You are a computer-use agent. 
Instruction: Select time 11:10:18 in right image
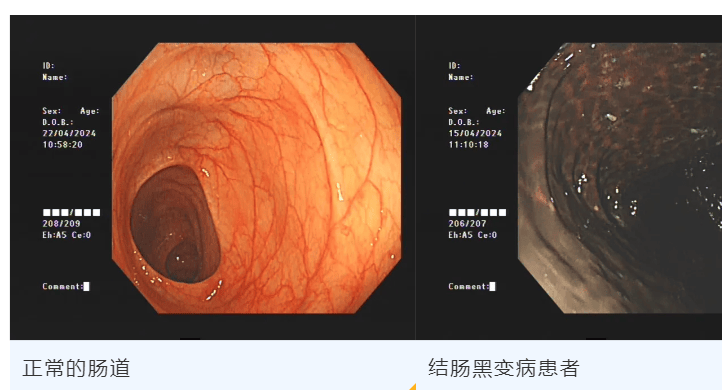(x=469, y=145)
